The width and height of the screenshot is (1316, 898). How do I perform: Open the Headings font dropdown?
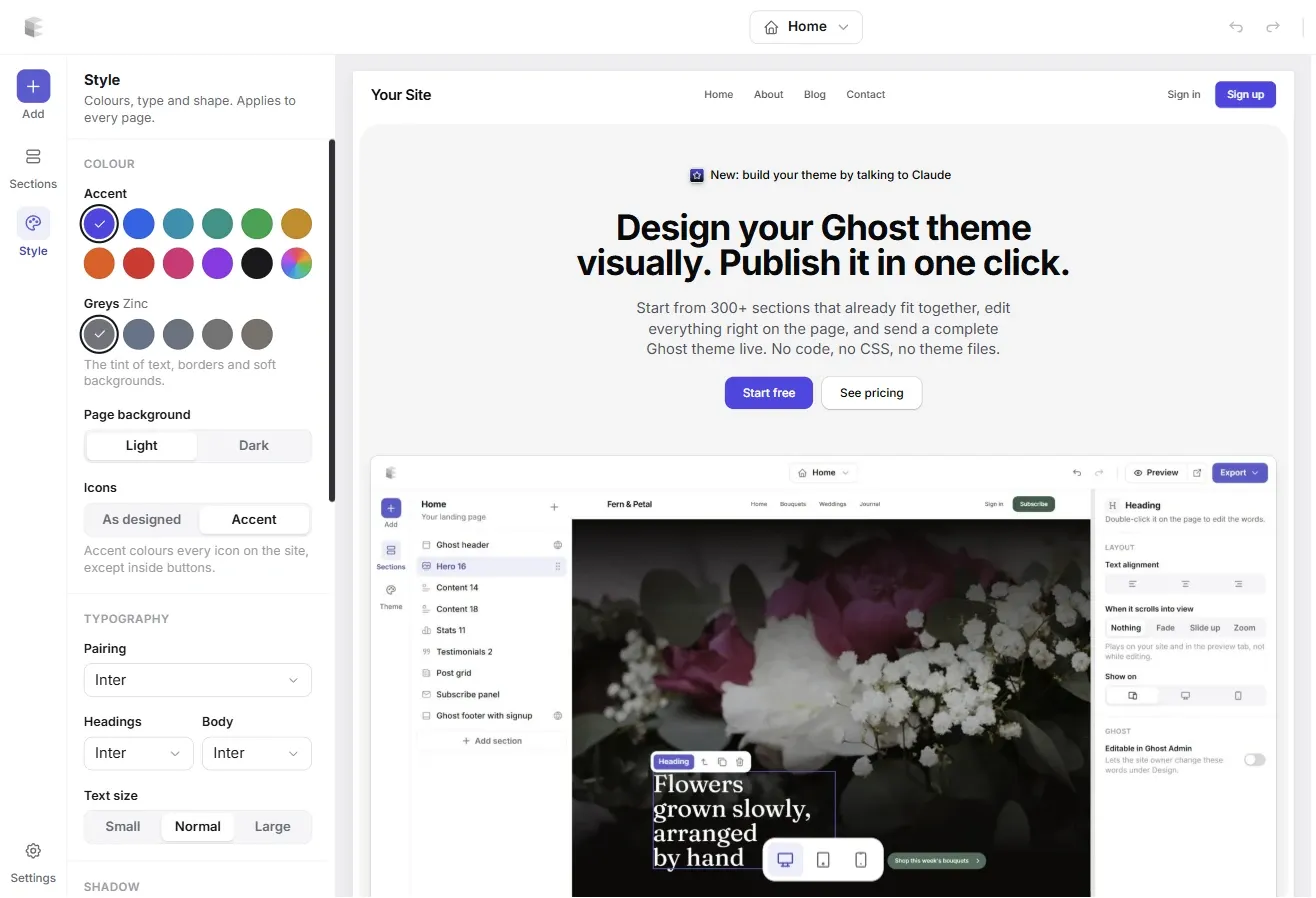click(138, 753)
